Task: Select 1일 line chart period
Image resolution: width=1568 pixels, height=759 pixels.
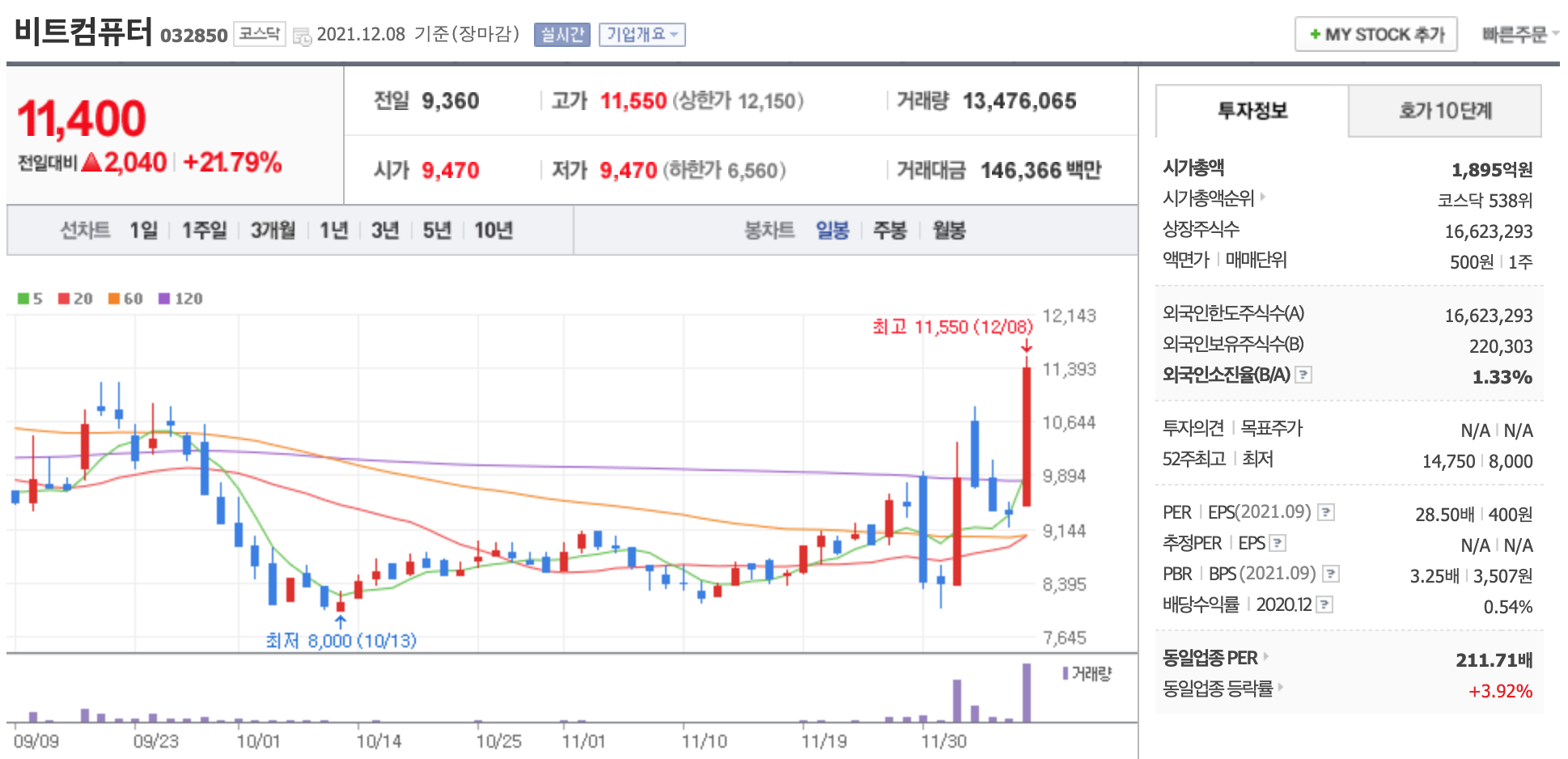Action: point(143,231)
